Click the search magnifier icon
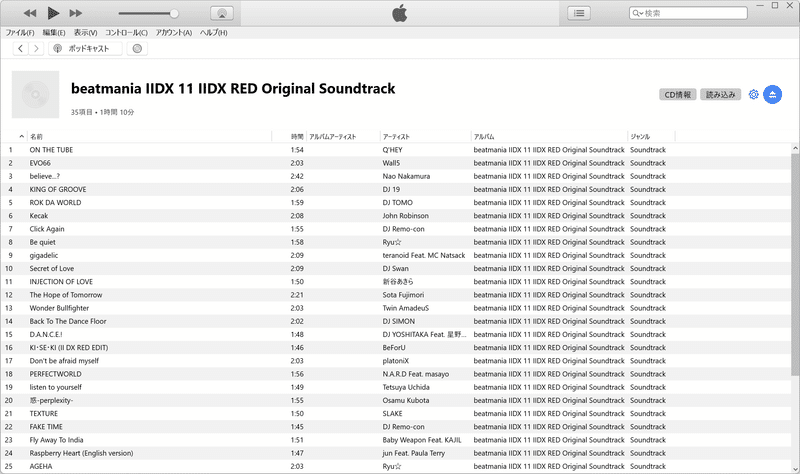The height and width of the screenshot is (474, 800). coord(637,13)
